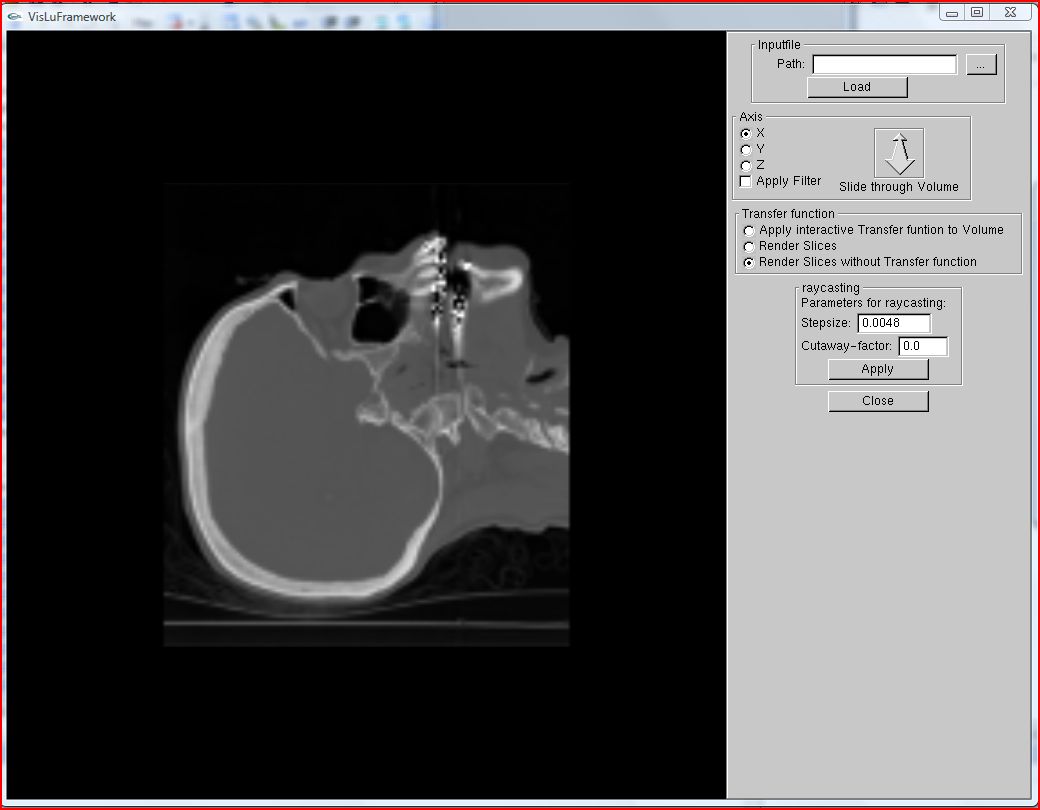This screenshot has height=810, width=1040.
Task: Enable the Apply Filter checkbox
Action: (x=746, y=181)
